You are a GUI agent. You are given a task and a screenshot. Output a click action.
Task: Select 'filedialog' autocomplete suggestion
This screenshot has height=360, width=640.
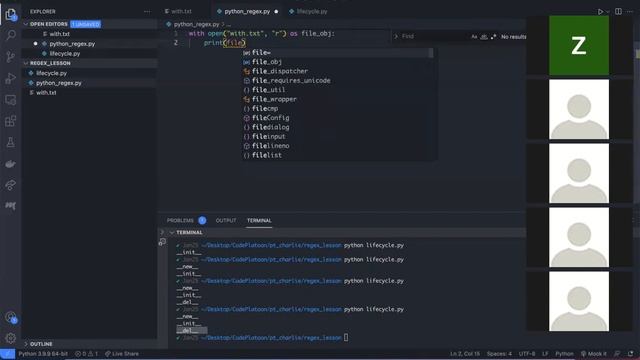point(338,127)
